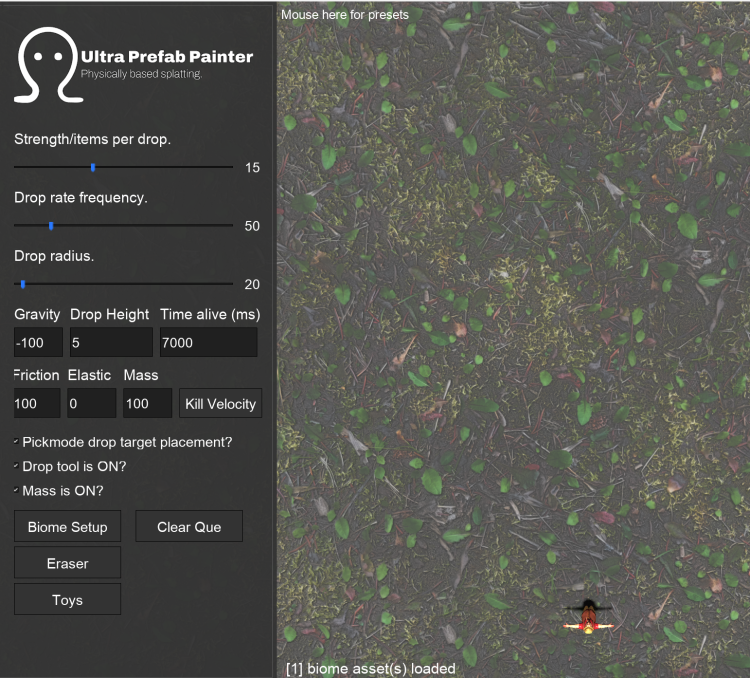Select the Drop Height value box
The image size is (750, 678).
[110, 343]
